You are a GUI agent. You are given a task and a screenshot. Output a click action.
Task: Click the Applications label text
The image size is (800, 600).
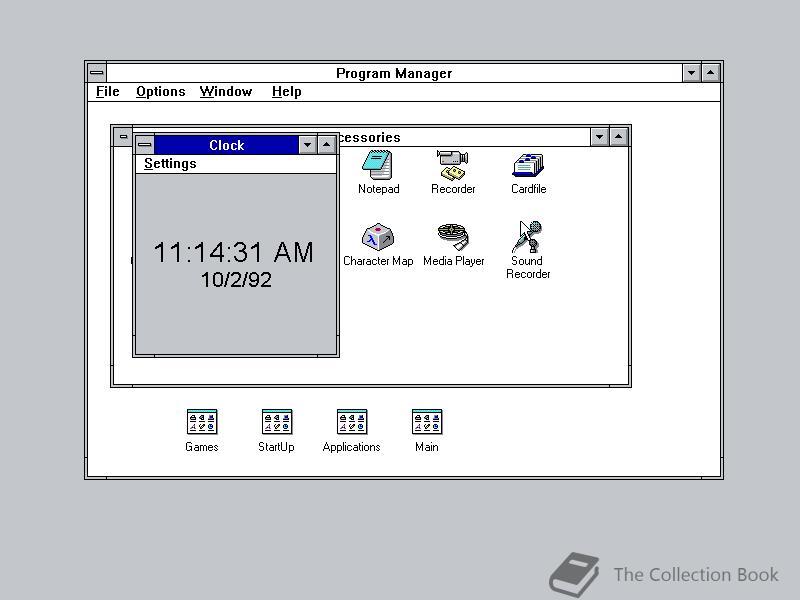[x=352, y=447]
